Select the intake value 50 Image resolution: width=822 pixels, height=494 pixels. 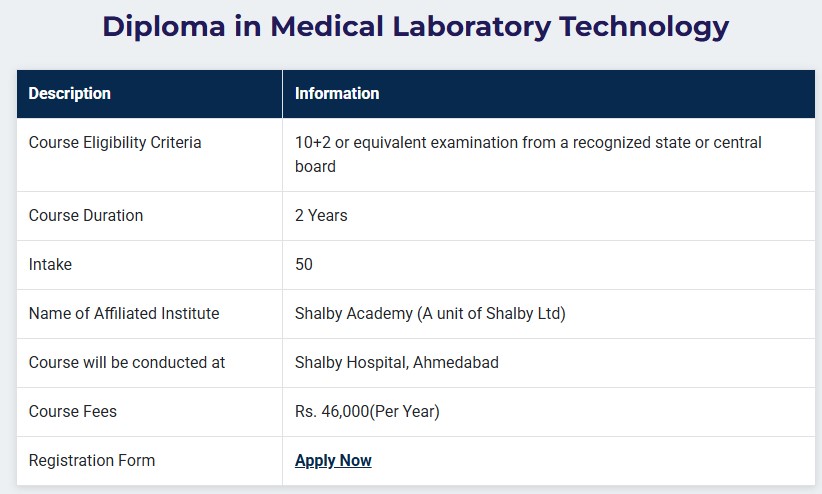pos(304,265)
